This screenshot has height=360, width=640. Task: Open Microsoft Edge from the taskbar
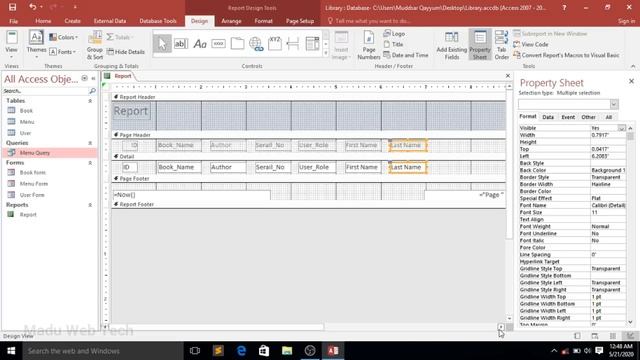(241, 351)
